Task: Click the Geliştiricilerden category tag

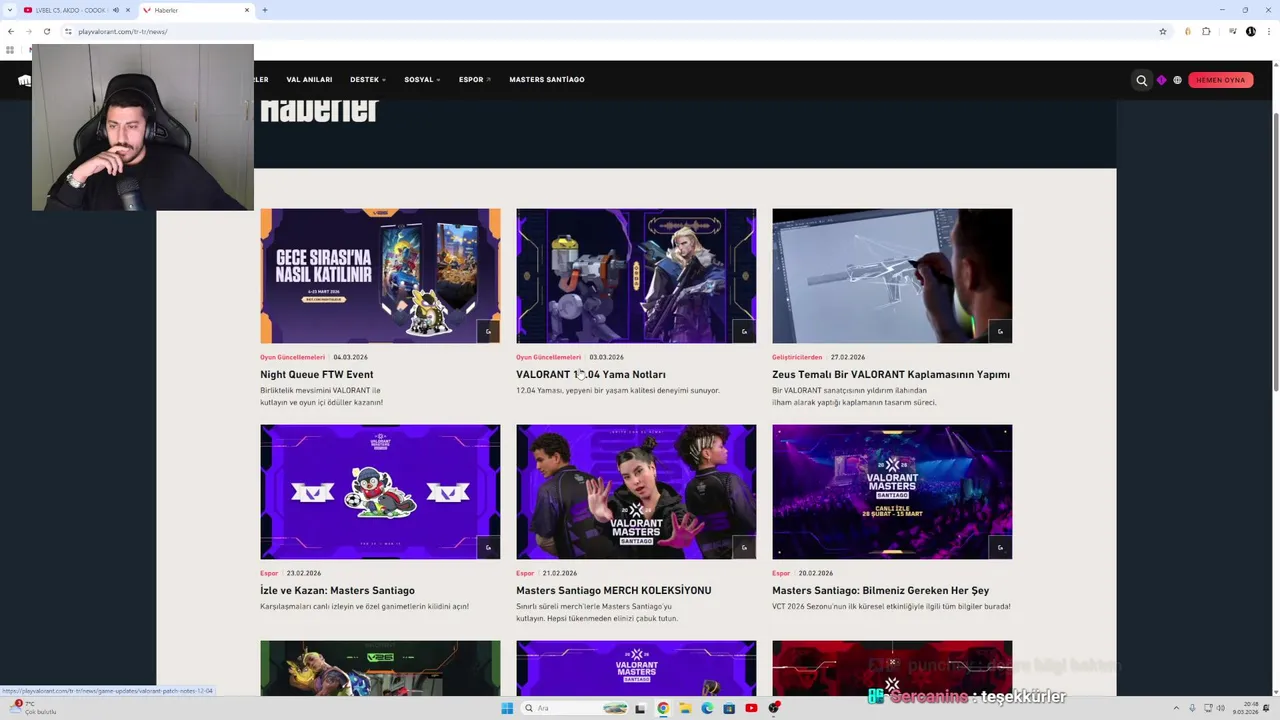Action: [797, 357]
